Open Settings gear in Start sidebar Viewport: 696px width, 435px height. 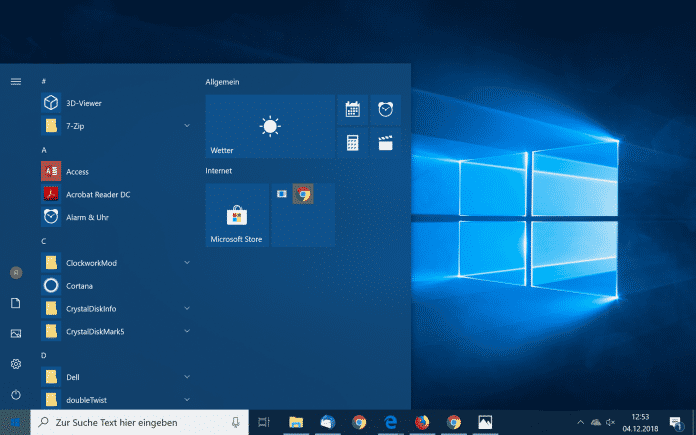(x=15, y=364)
